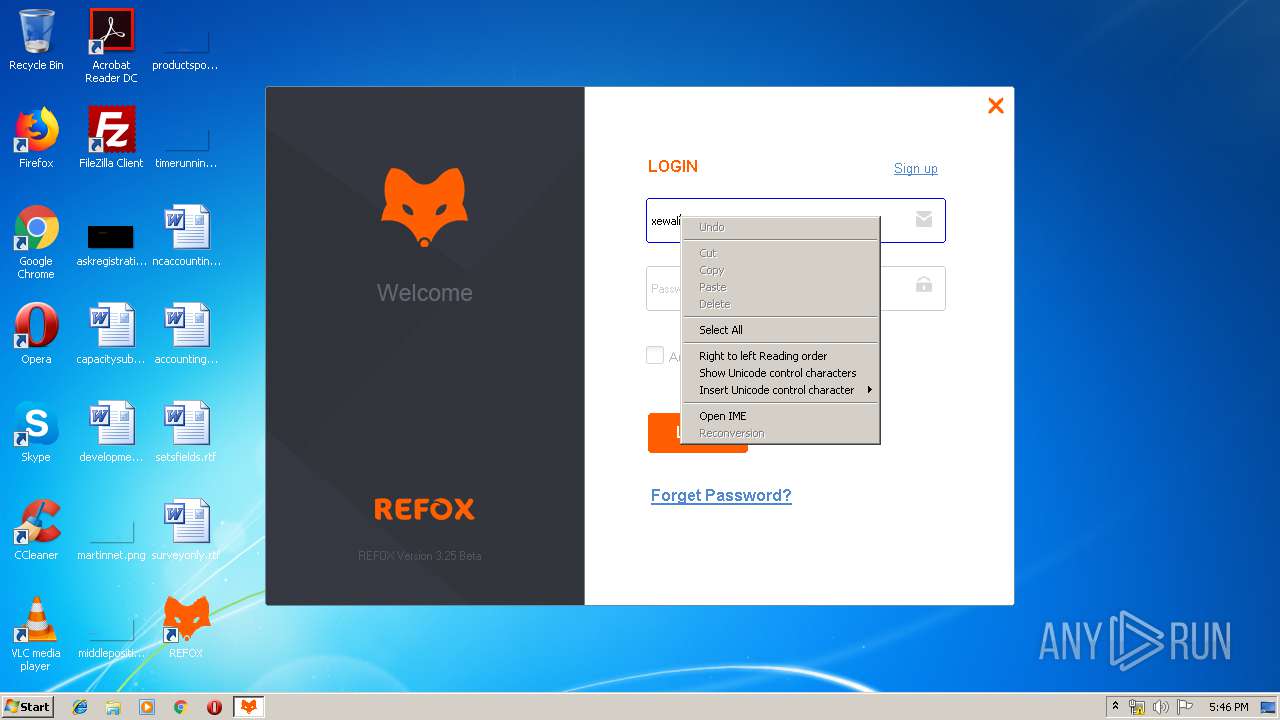This screenshot has width=1280, height=720.
Task: Switch to REFOX app in taskbar
Action: (x=248, y=707)
